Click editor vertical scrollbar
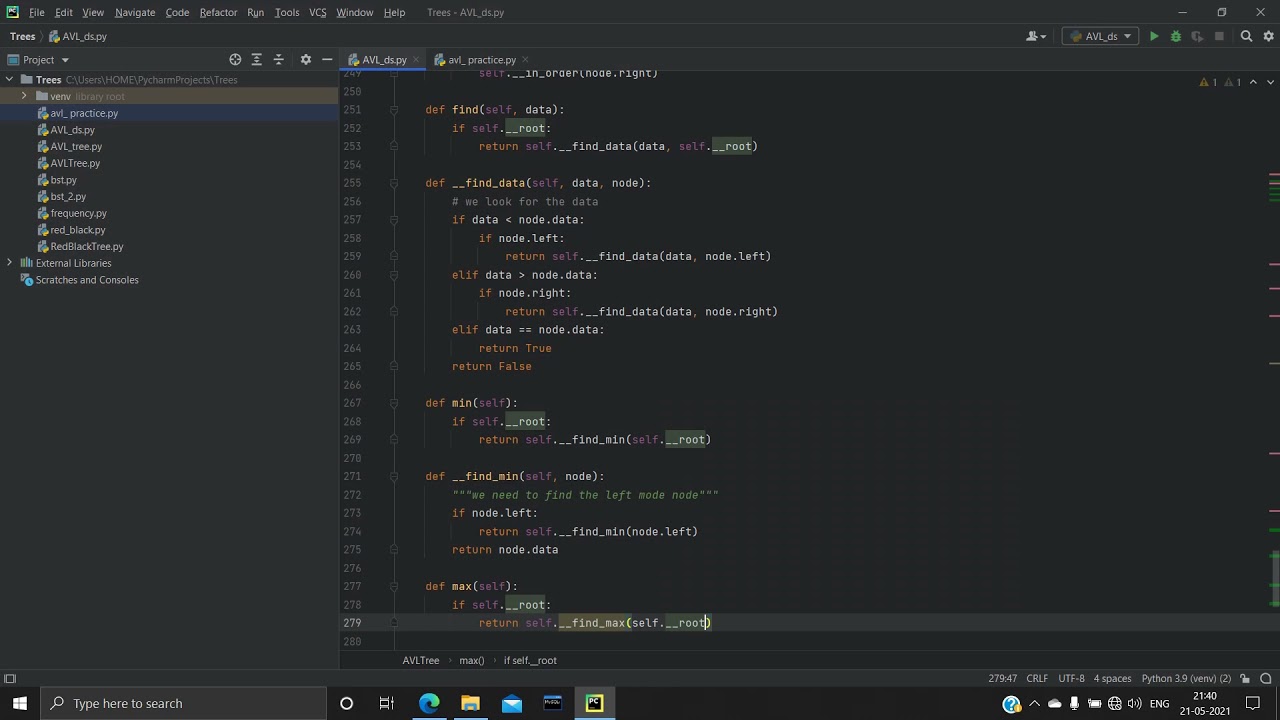Image resolution: width=1280 pixels, height=720 pixels. [x=1275, y=578]
